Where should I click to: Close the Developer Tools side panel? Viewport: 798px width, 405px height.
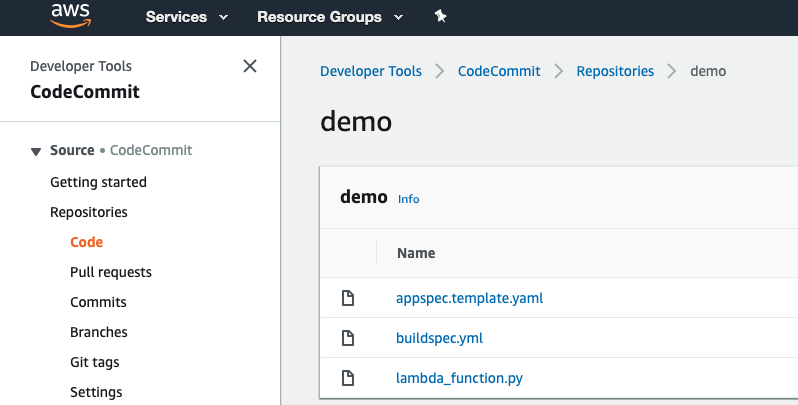tap(250, 66)
